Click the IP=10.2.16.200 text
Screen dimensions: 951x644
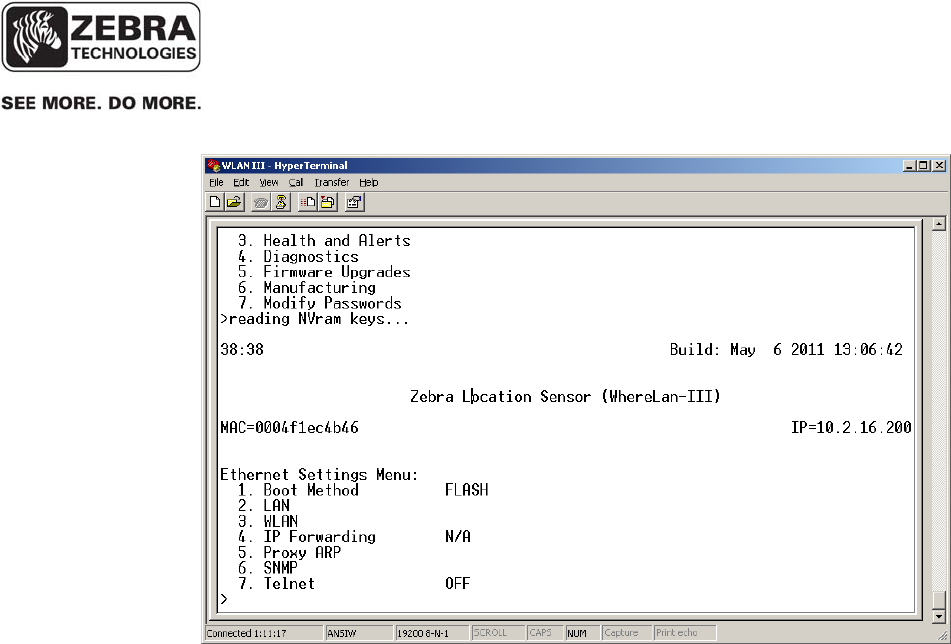pyautogui.click(x=851, y=428)
